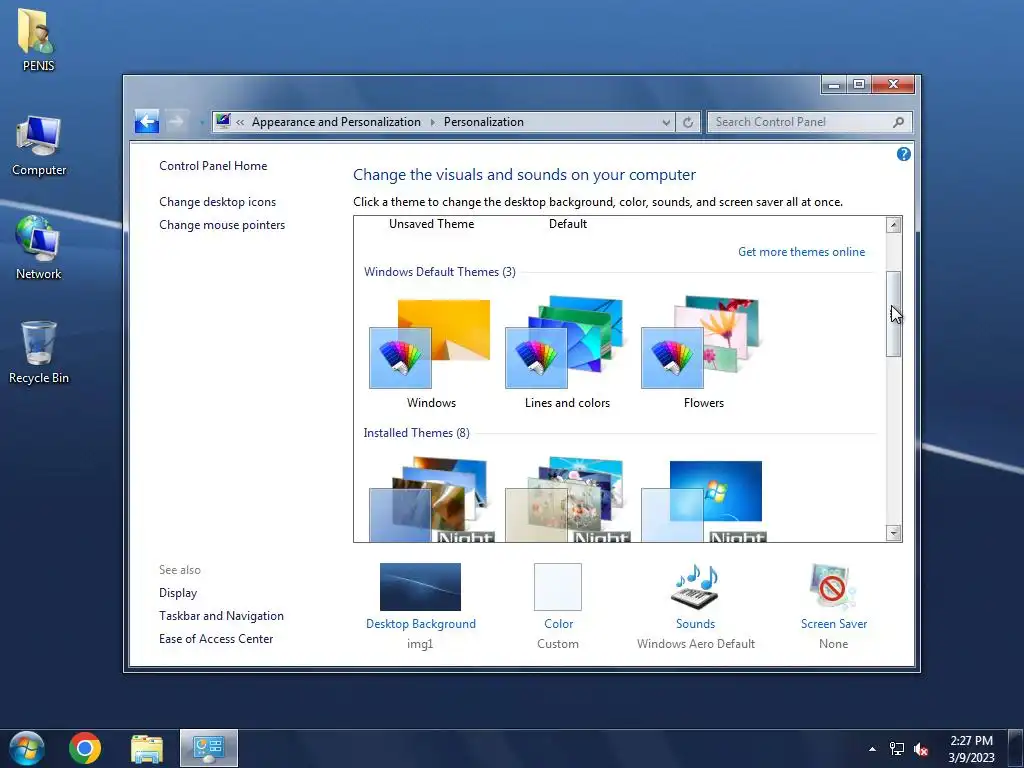Select the installed floral Night theme
The width and height of the screenshot is (1024, 768).
coord(567,500)
